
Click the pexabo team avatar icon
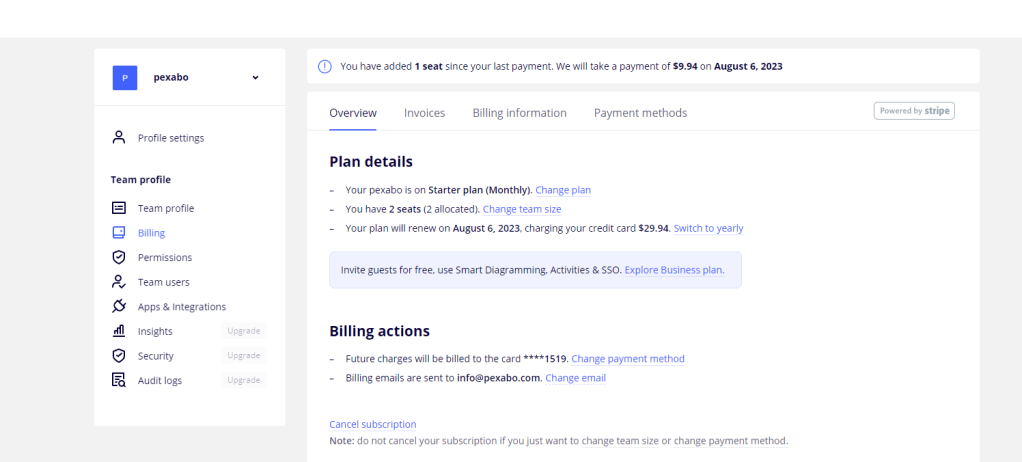[124, 78]
